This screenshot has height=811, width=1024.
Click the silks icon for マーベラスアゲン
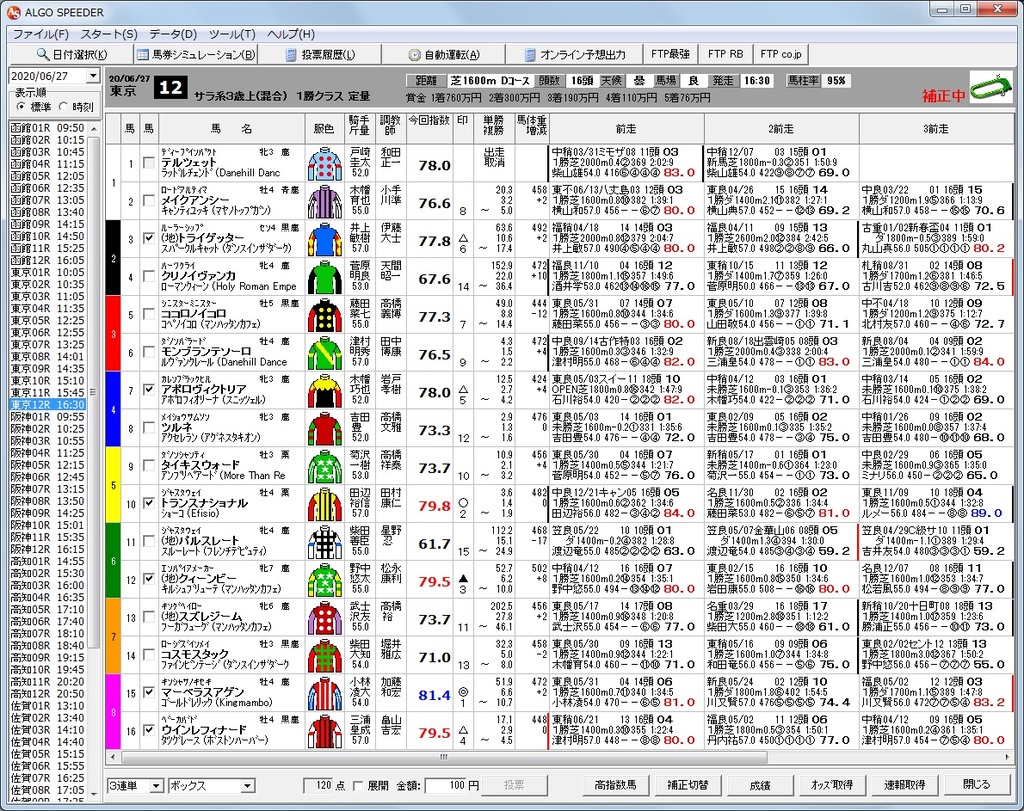[325, 694]
